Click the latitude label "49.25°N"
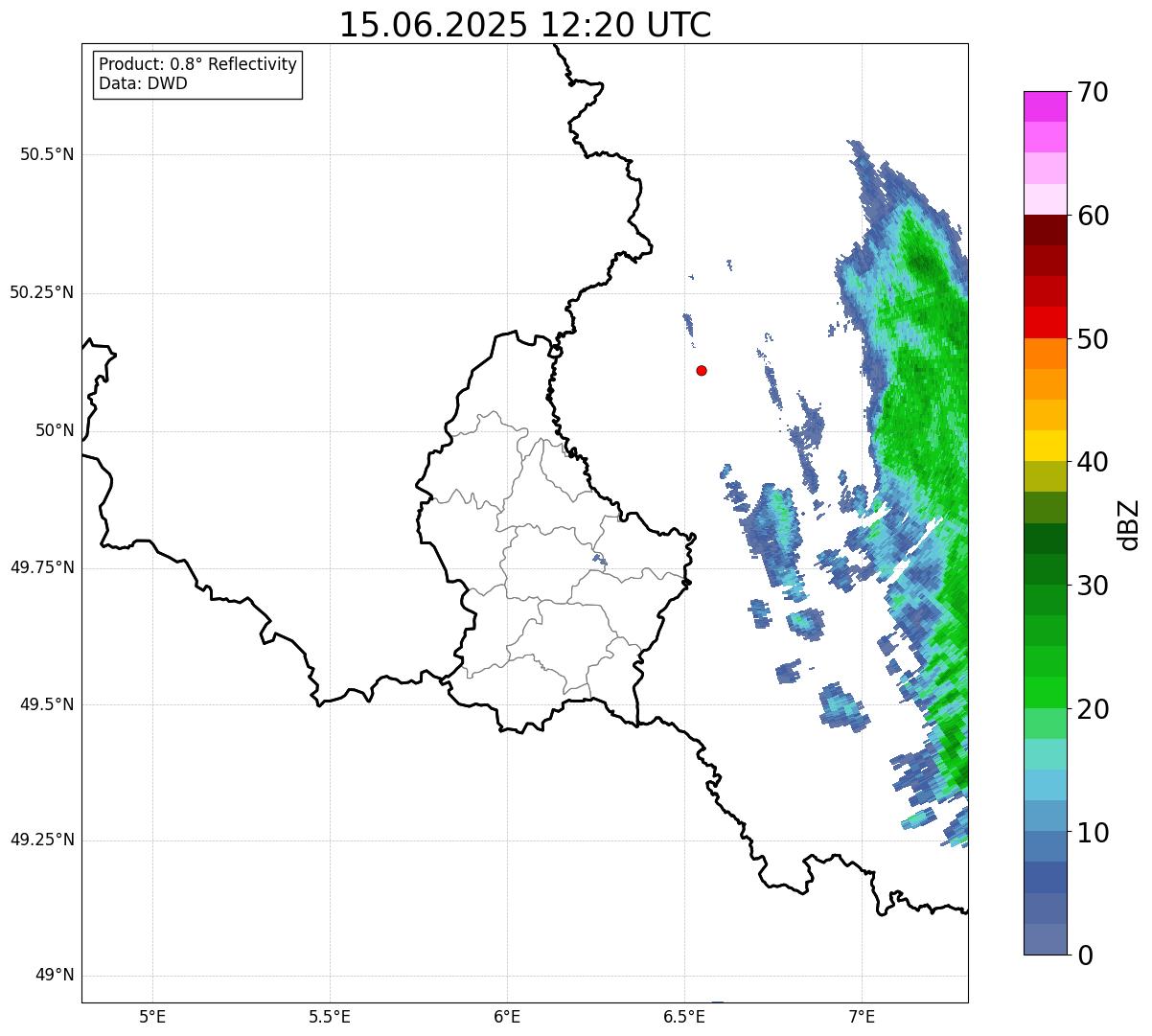 tap(42, 840)
